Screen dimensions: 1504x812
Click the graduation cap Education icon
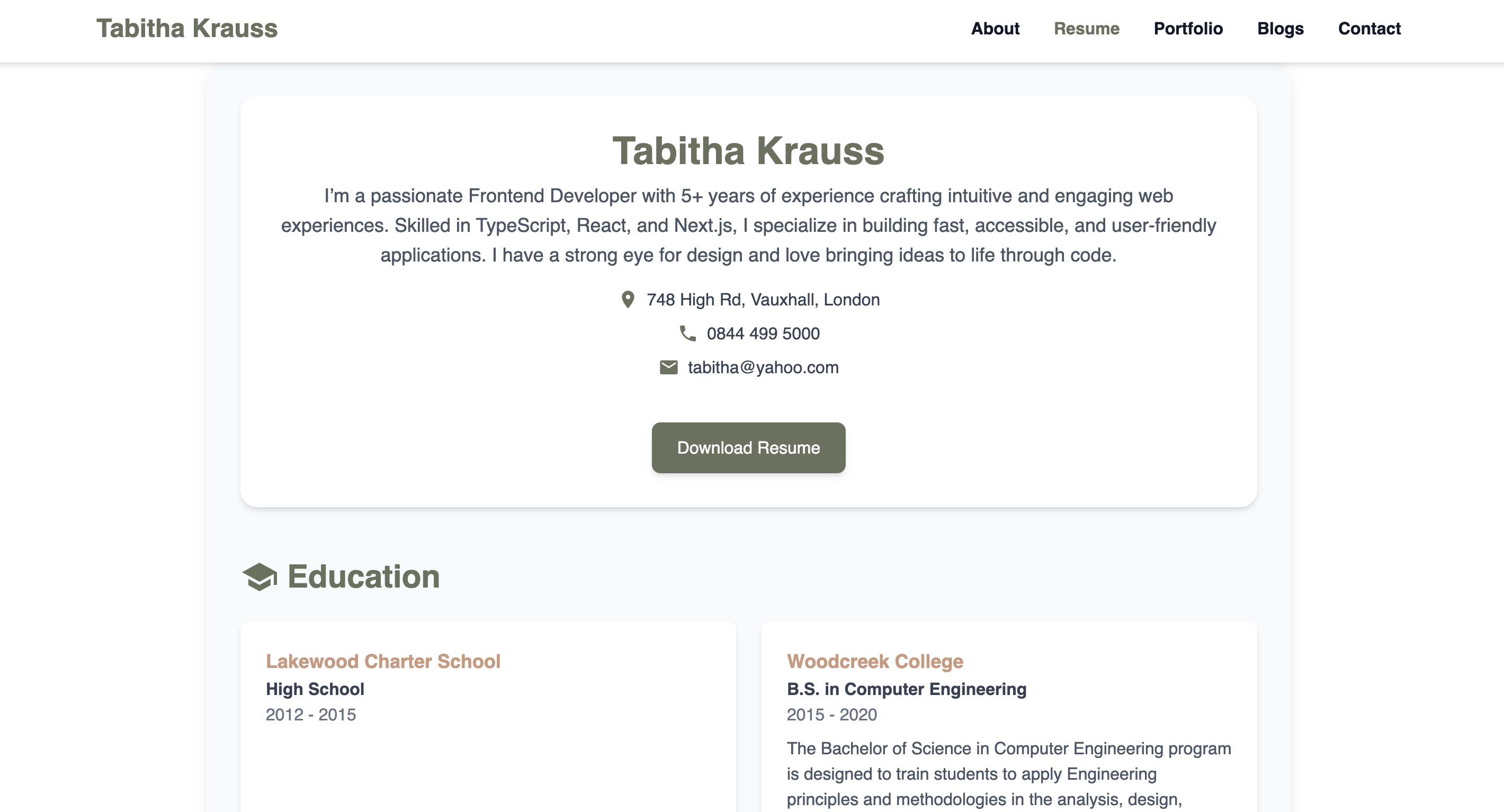[x=259, y=577]
